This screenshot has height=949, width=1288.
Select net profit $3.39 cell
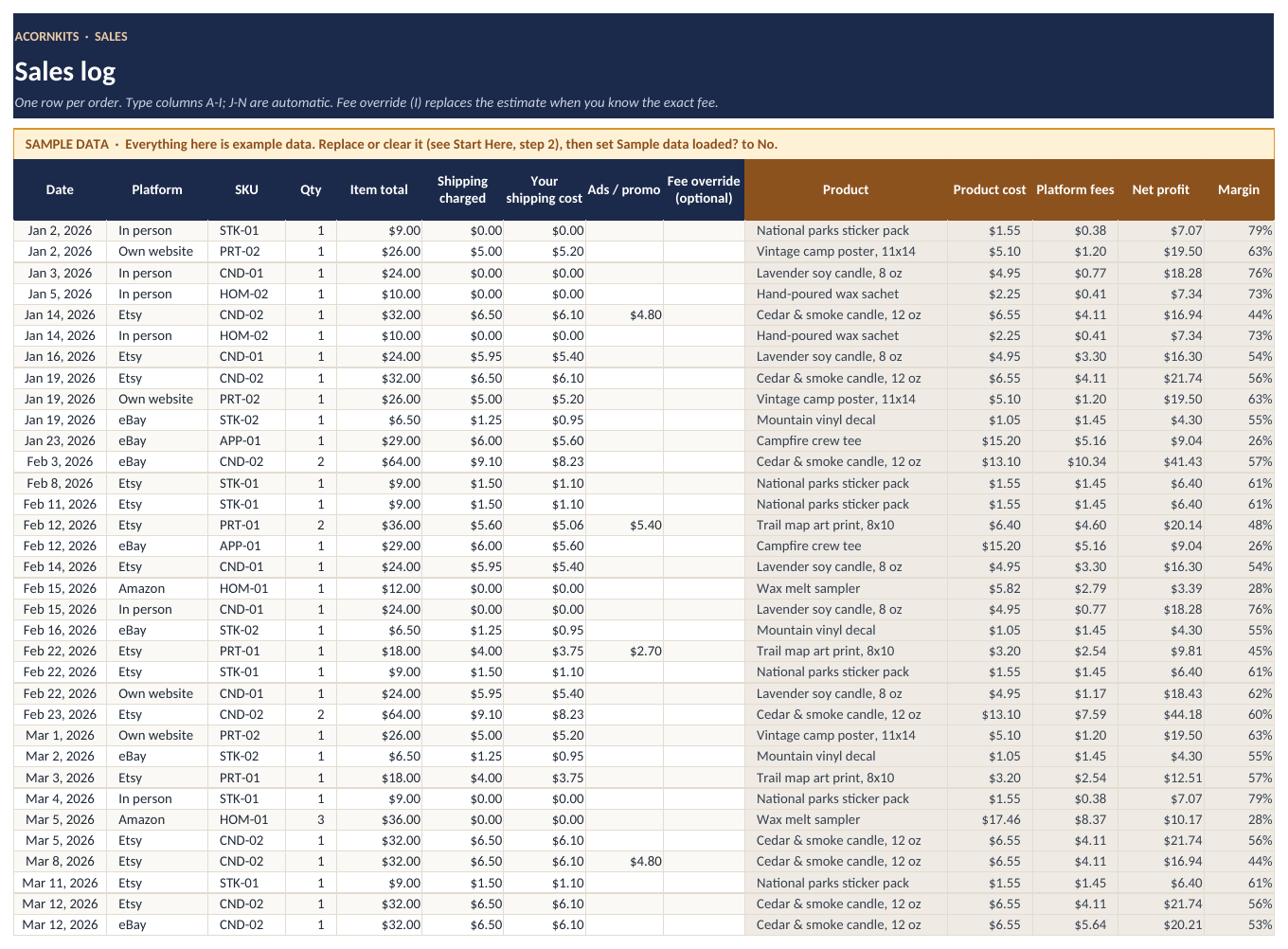point(1161,588)
